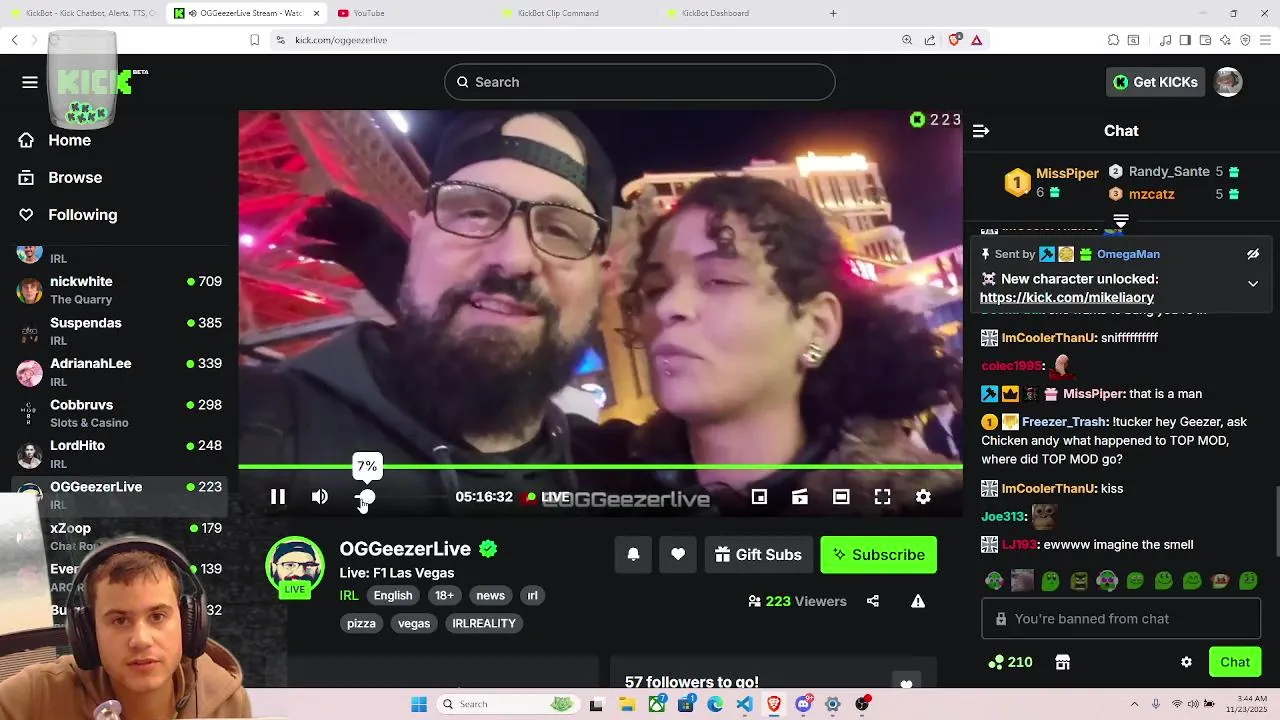Collapse chat panel with arrow icon

(981, 131)
